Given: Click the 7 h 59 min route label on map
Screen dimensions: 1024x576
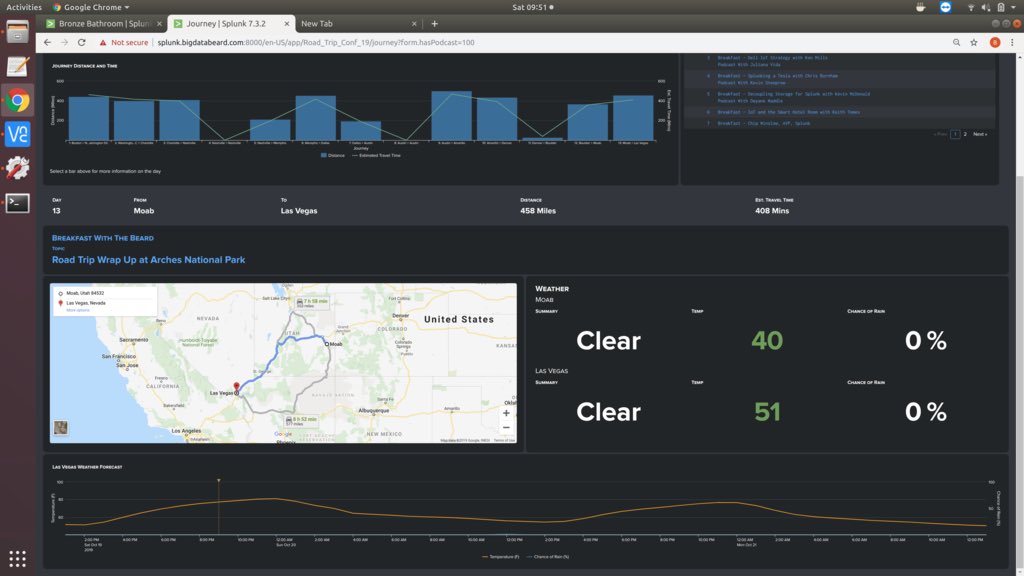Looking at the screenshot, I should tap(312, 302).
